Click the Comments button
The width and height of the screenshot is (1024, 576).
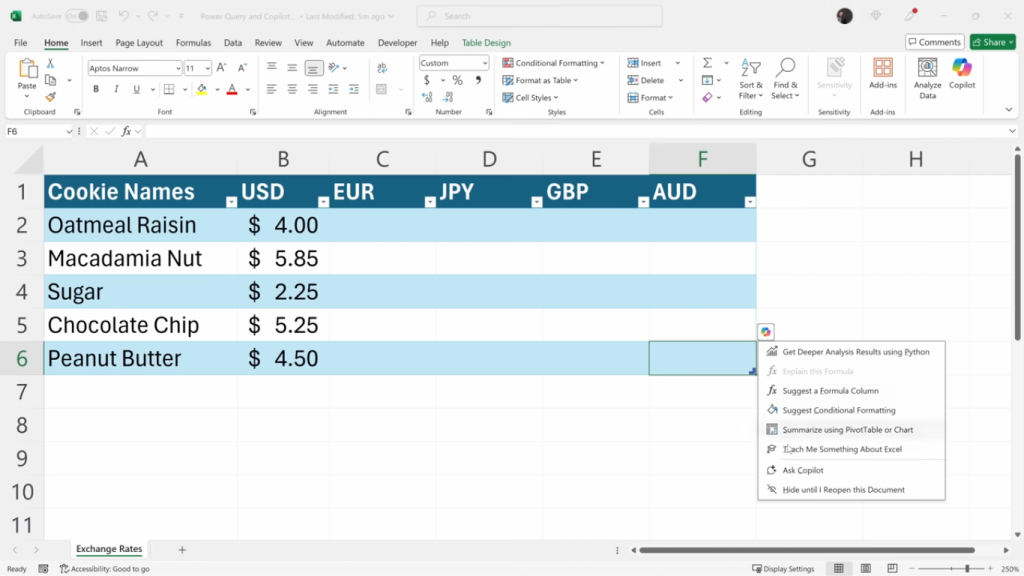pos(934,41)
